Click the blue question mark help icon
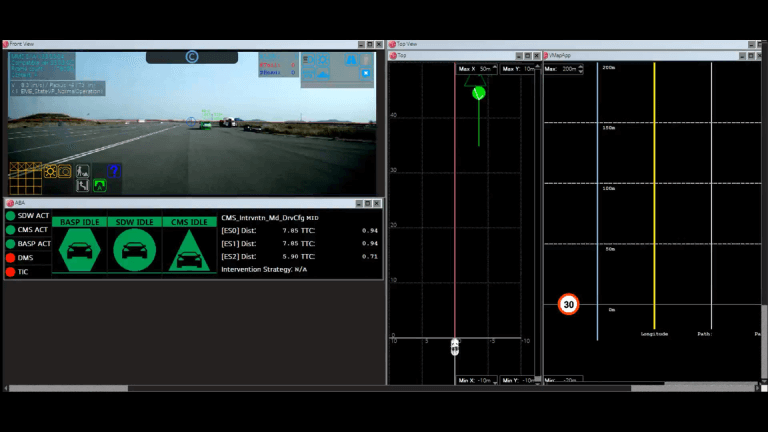 coord(115,170)
